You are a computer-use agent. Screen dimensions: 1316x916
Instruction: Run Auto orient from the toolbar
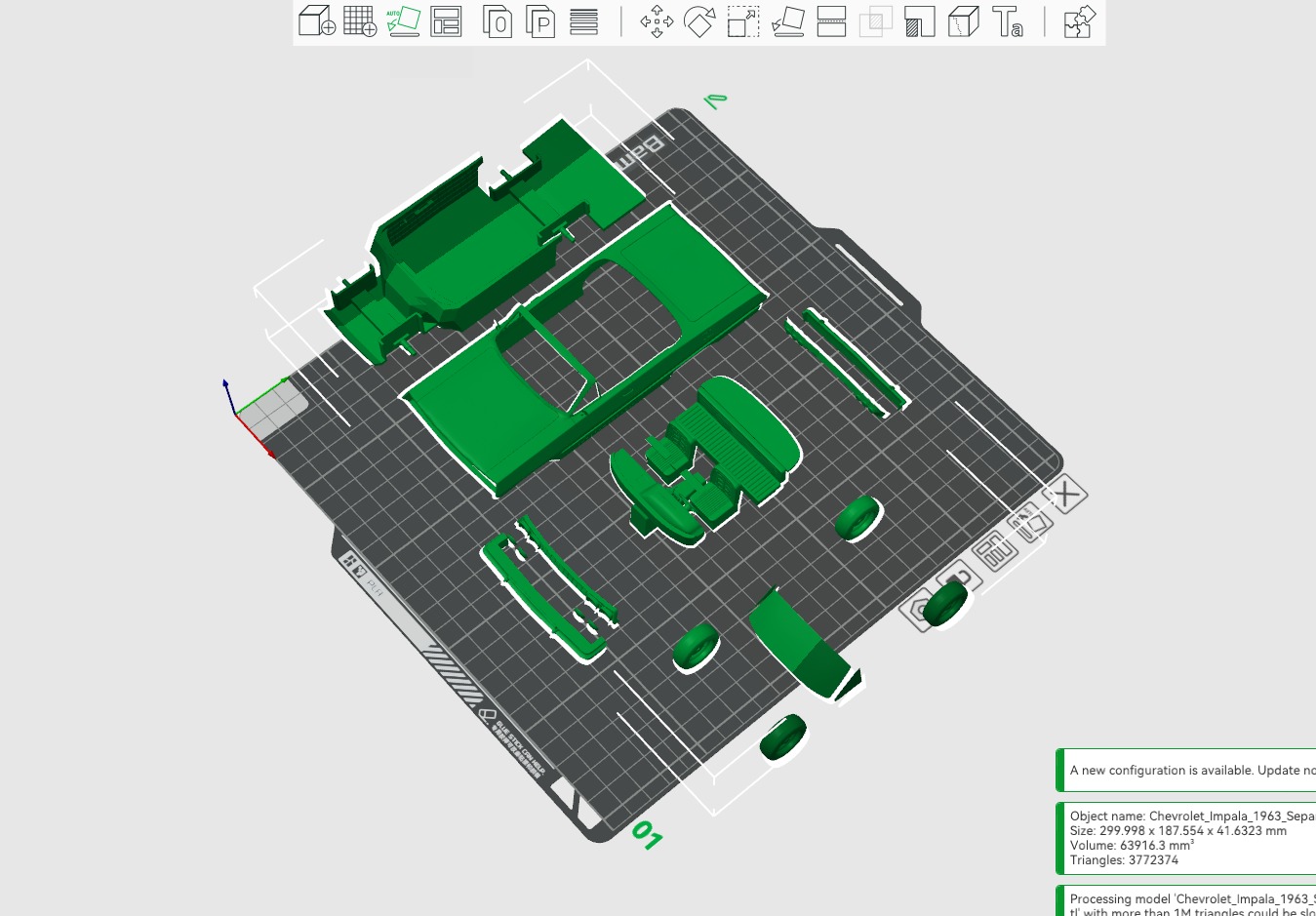pos(403,21)
